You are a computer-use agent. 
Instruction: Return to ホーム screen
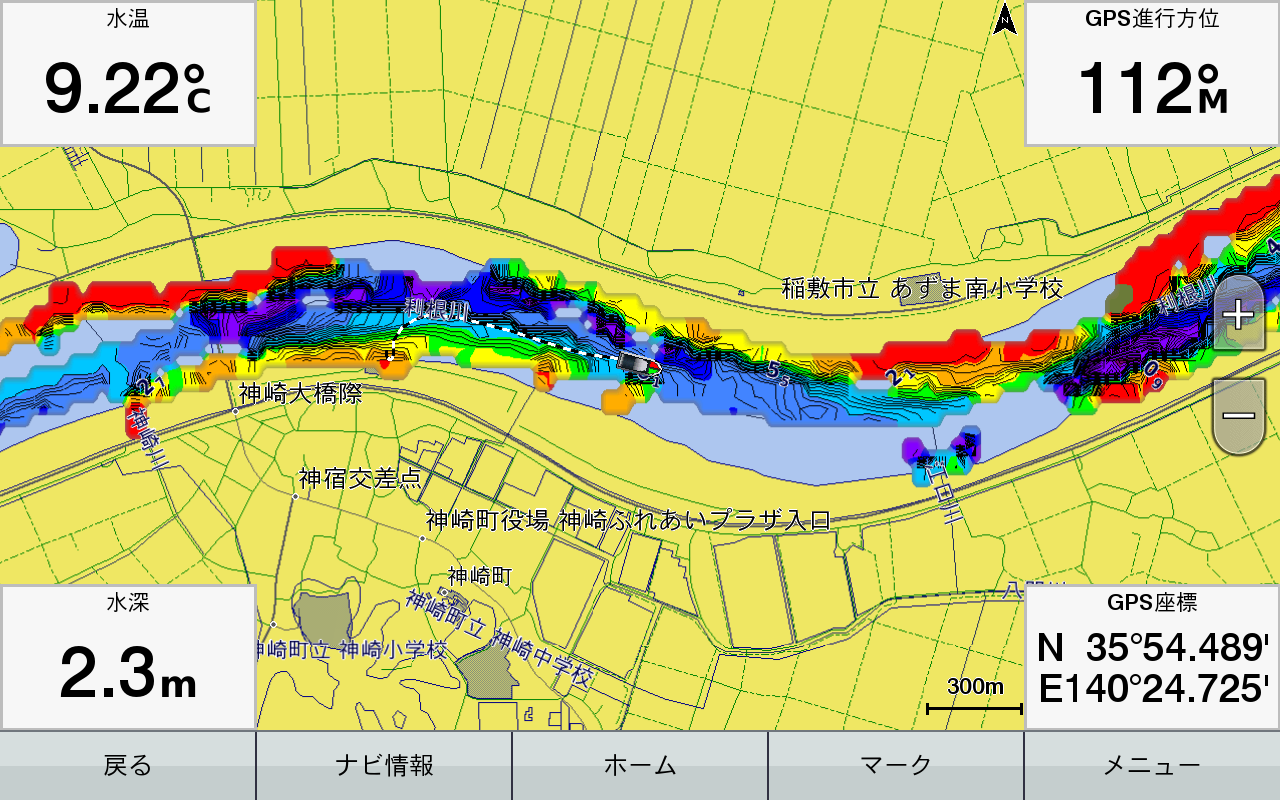(x=640, y=766)
